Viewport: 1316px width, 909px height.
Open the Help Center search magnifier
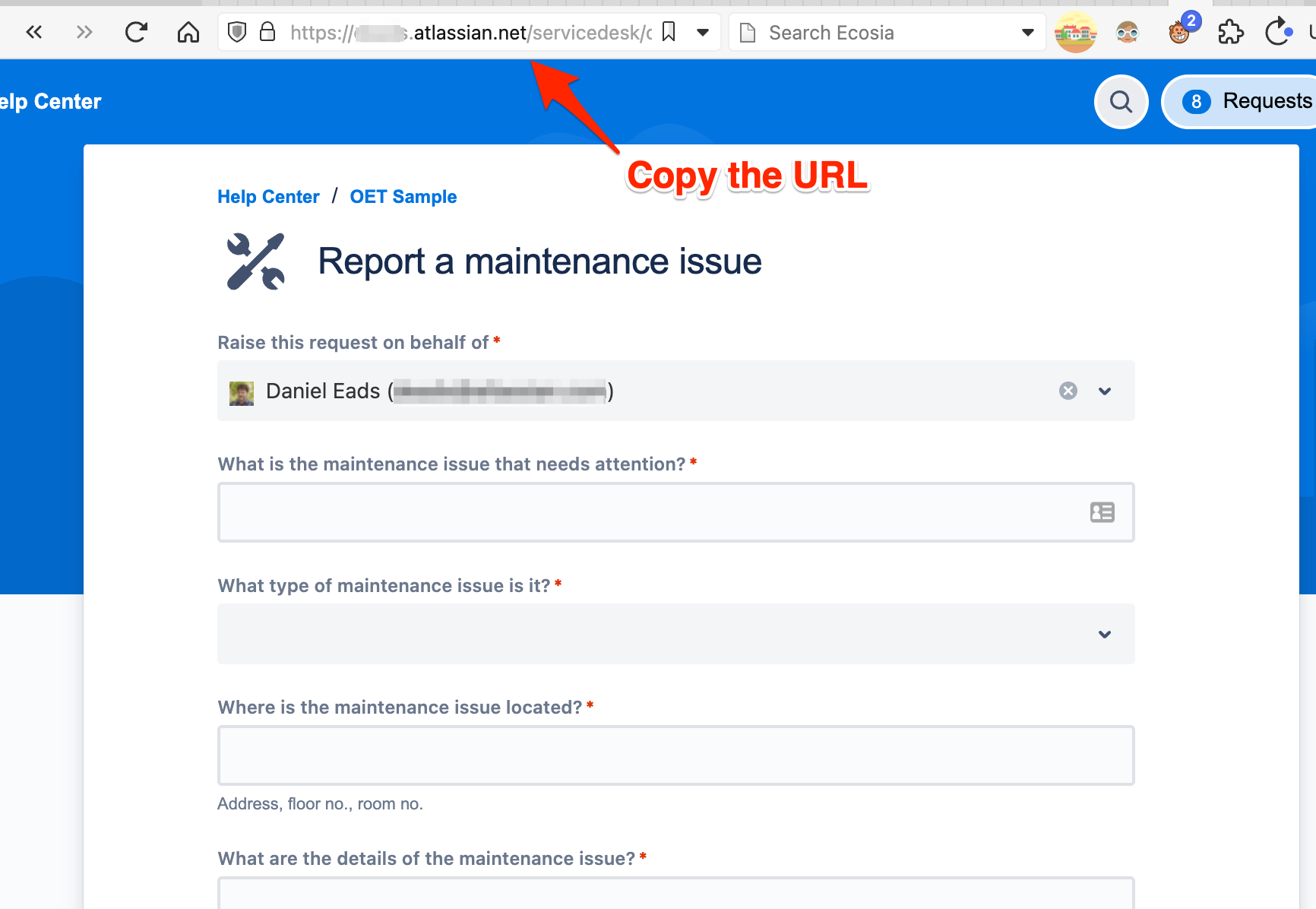1121,101
